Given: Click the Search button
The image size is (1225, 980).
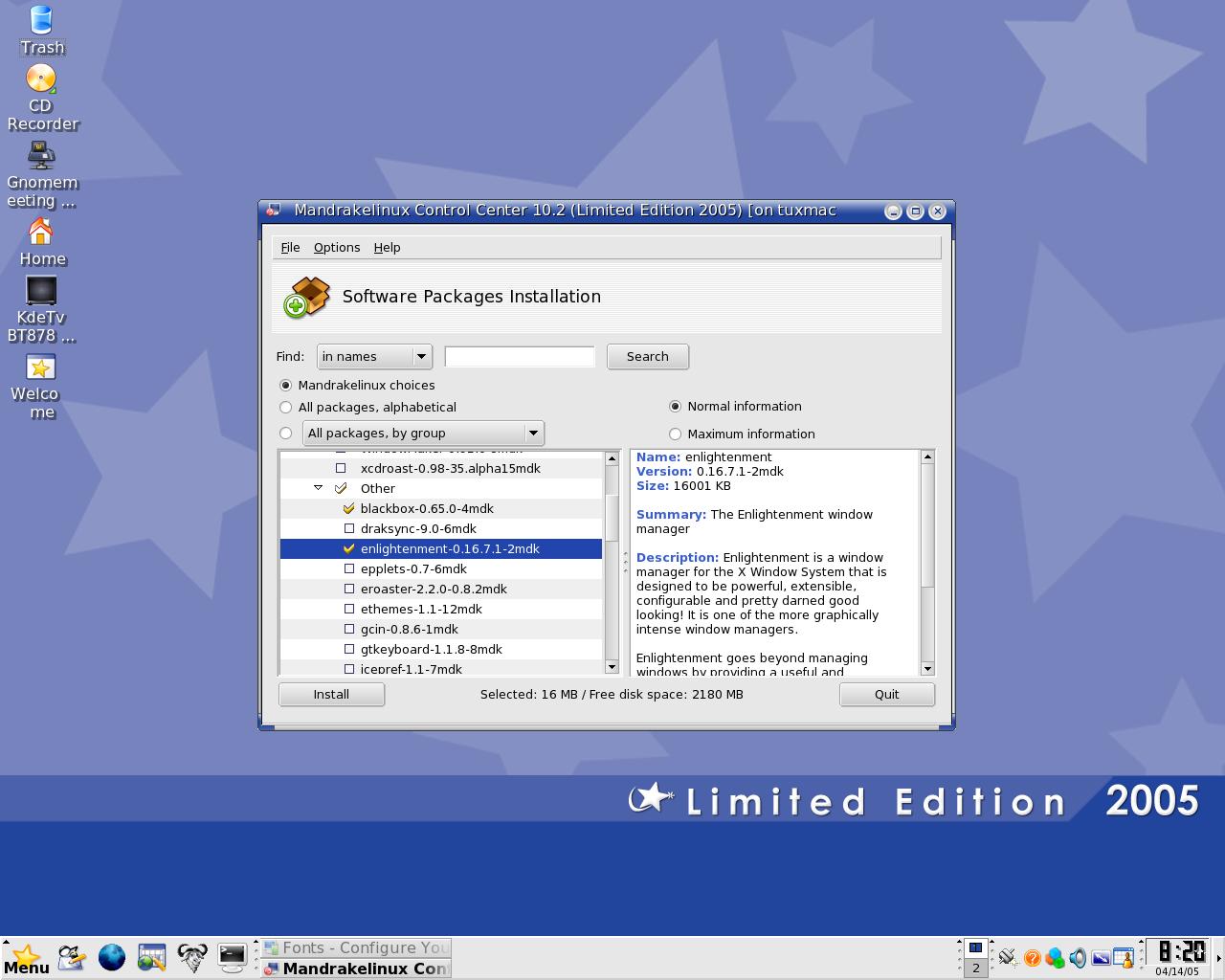Looking at the screenshot, I should [x=648, y=356].
